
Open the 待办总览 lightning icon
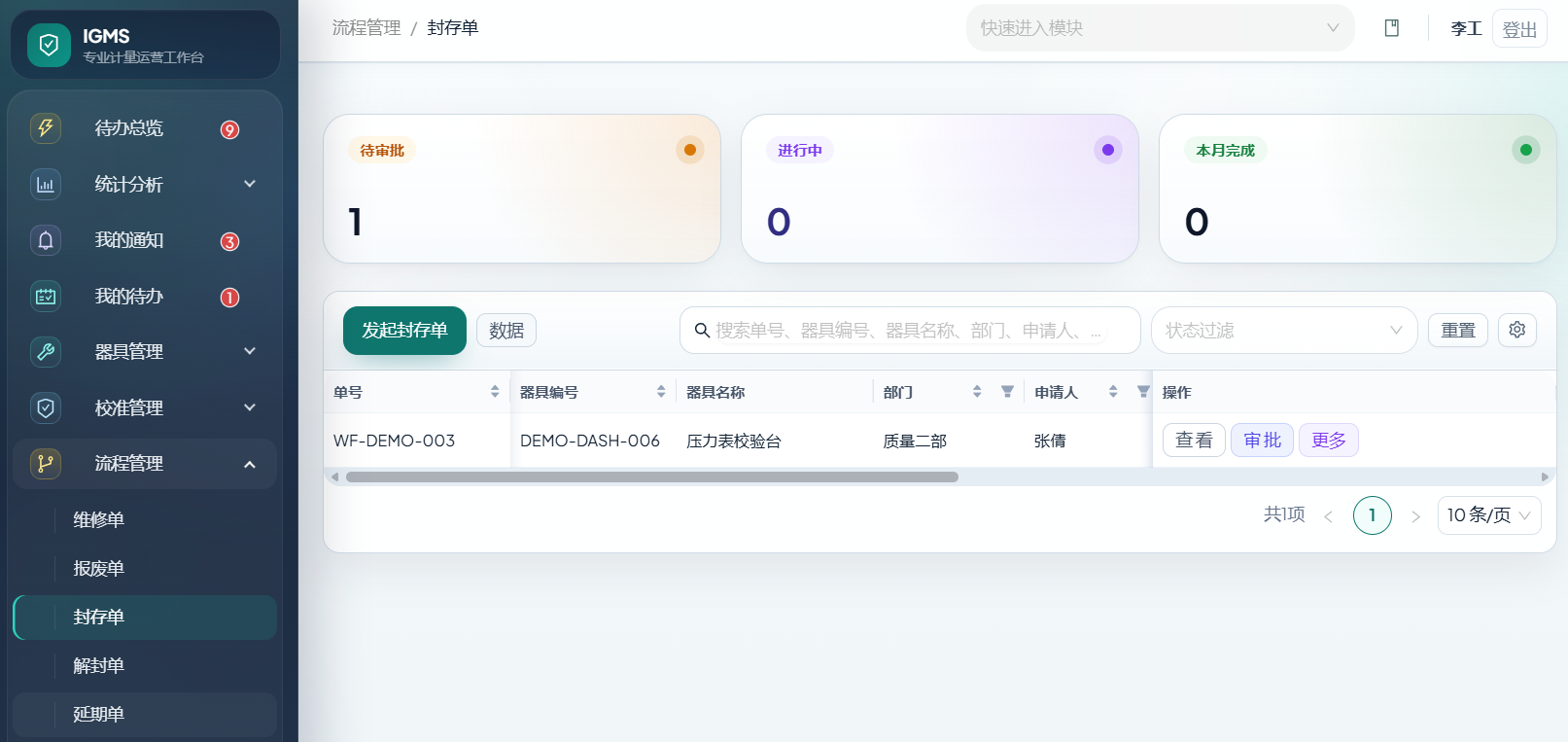click(x=46, y=127)
